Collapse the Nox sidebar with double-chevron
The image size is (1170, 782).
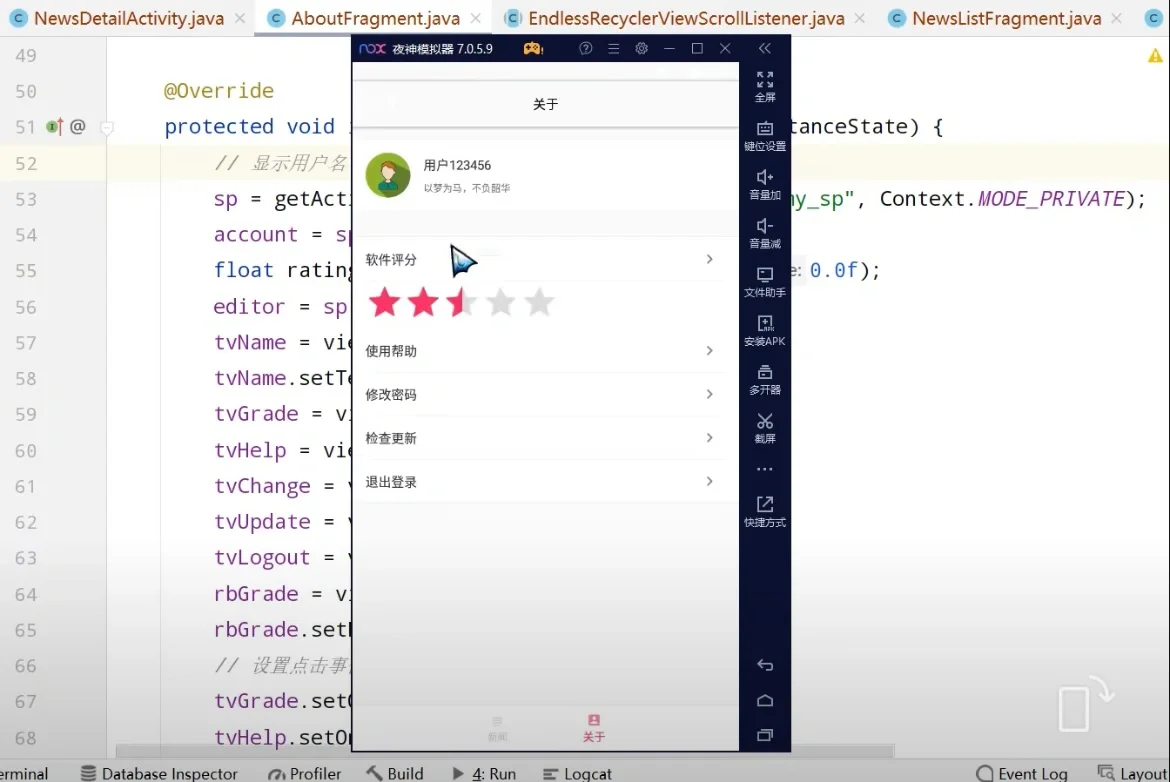pos(765,47)
